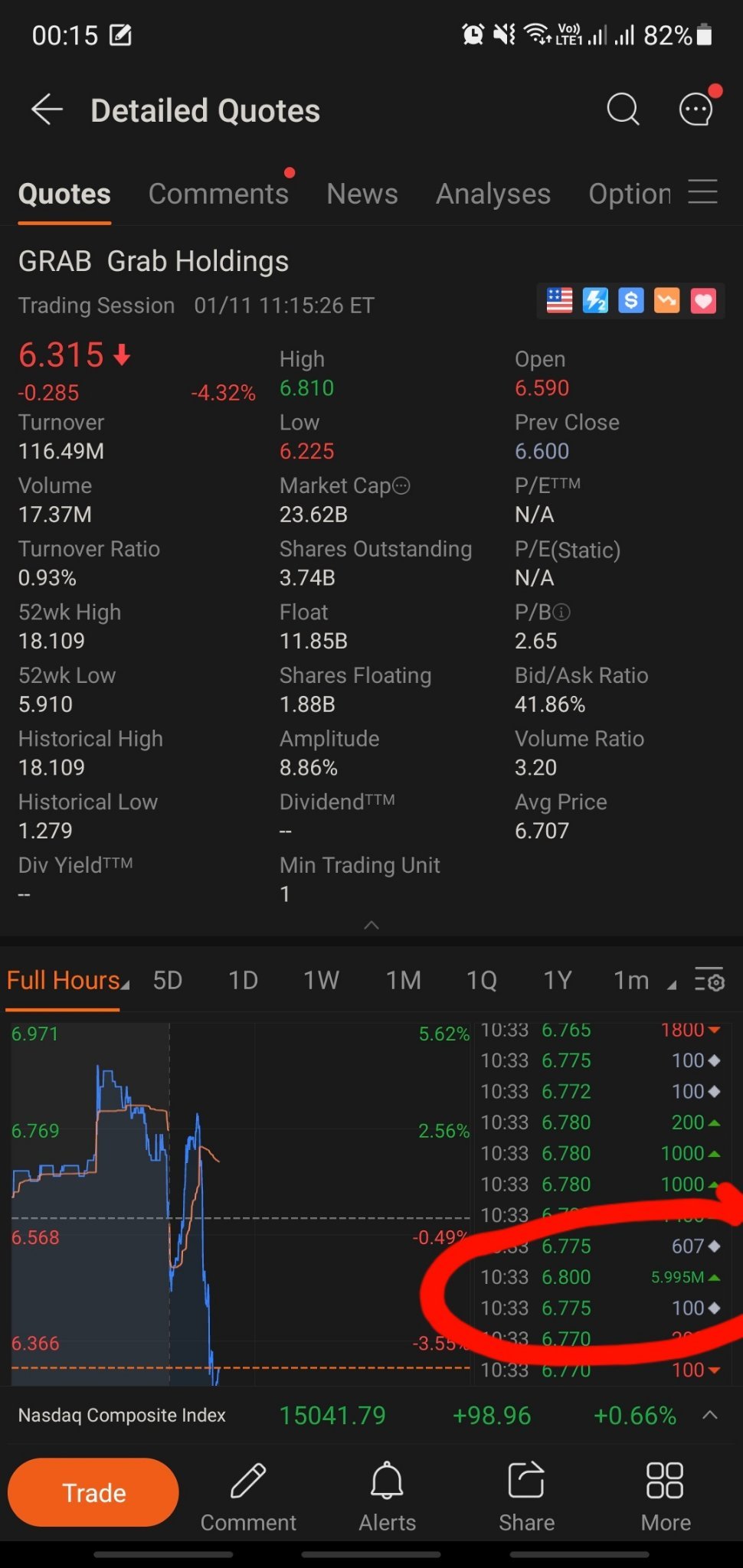
Task: Select the 1M chart range
Action: point(404,981)
